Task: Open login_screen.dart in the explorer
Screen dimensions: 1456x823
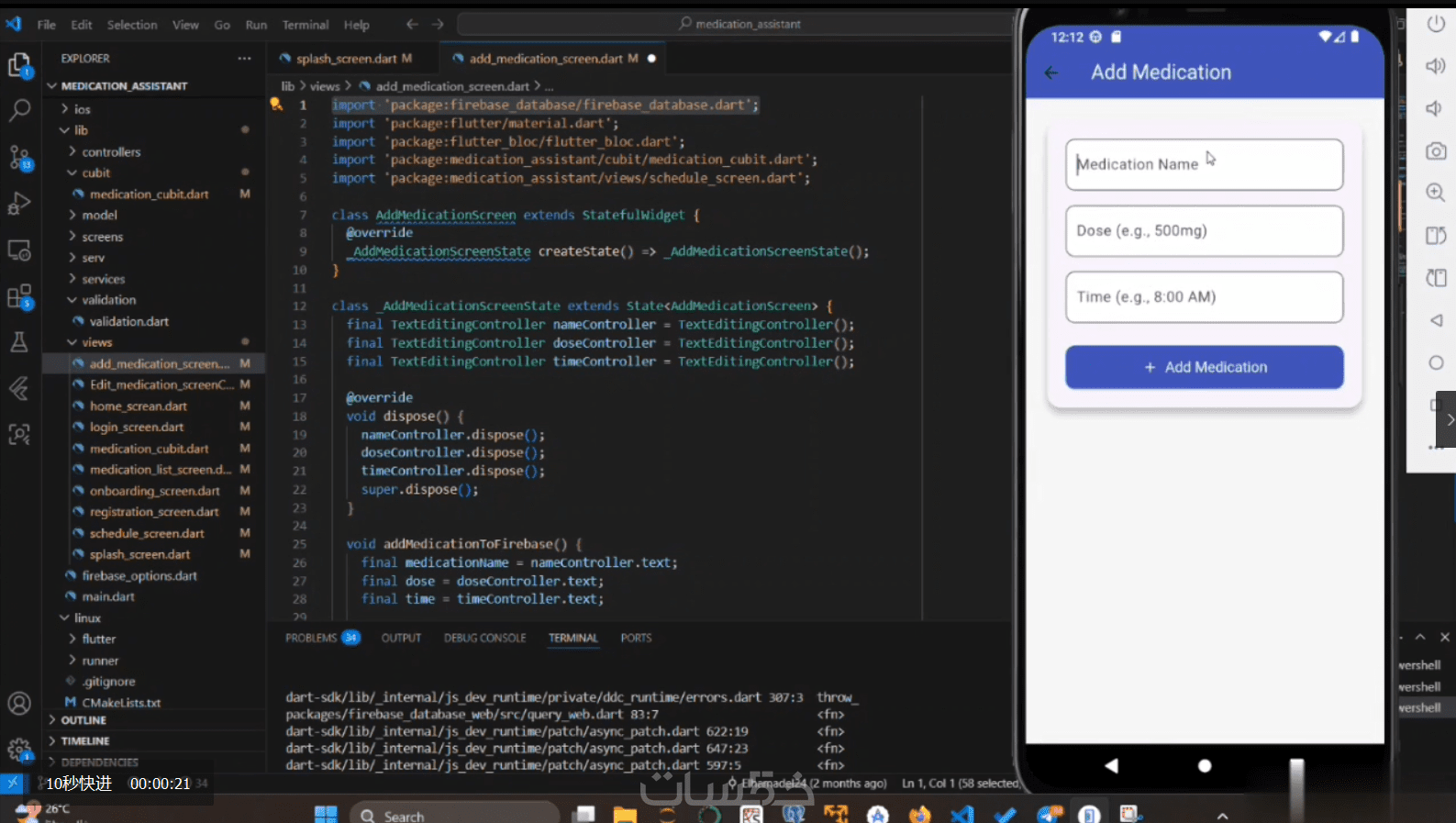Action: coord(137,428)
